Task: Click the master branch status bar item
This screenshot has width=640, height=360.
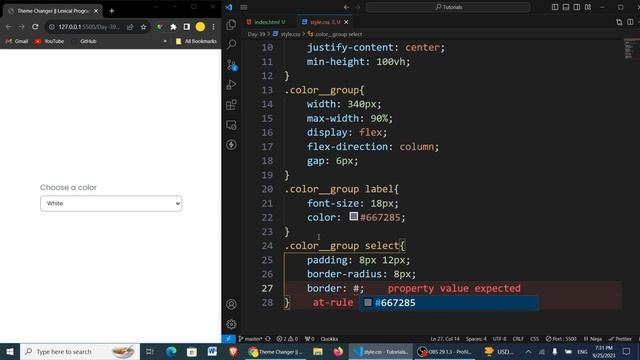Action: point(250,339)
